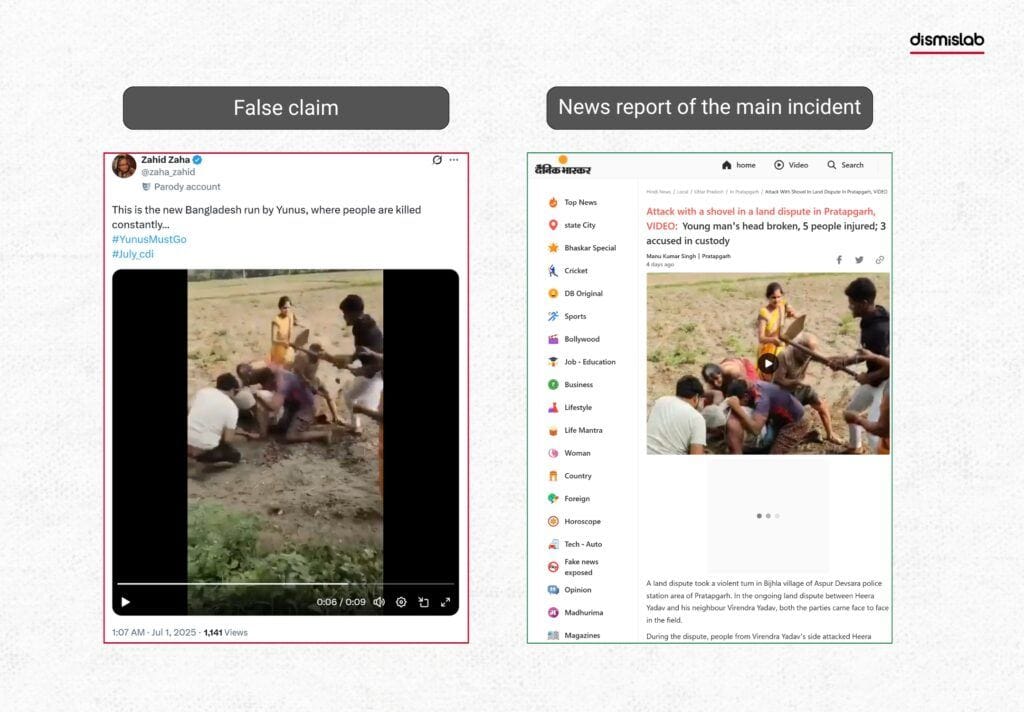Open Zahid Zaha's profile avatar
This screenshot has height=712, width=1024.
click(124, 166)
